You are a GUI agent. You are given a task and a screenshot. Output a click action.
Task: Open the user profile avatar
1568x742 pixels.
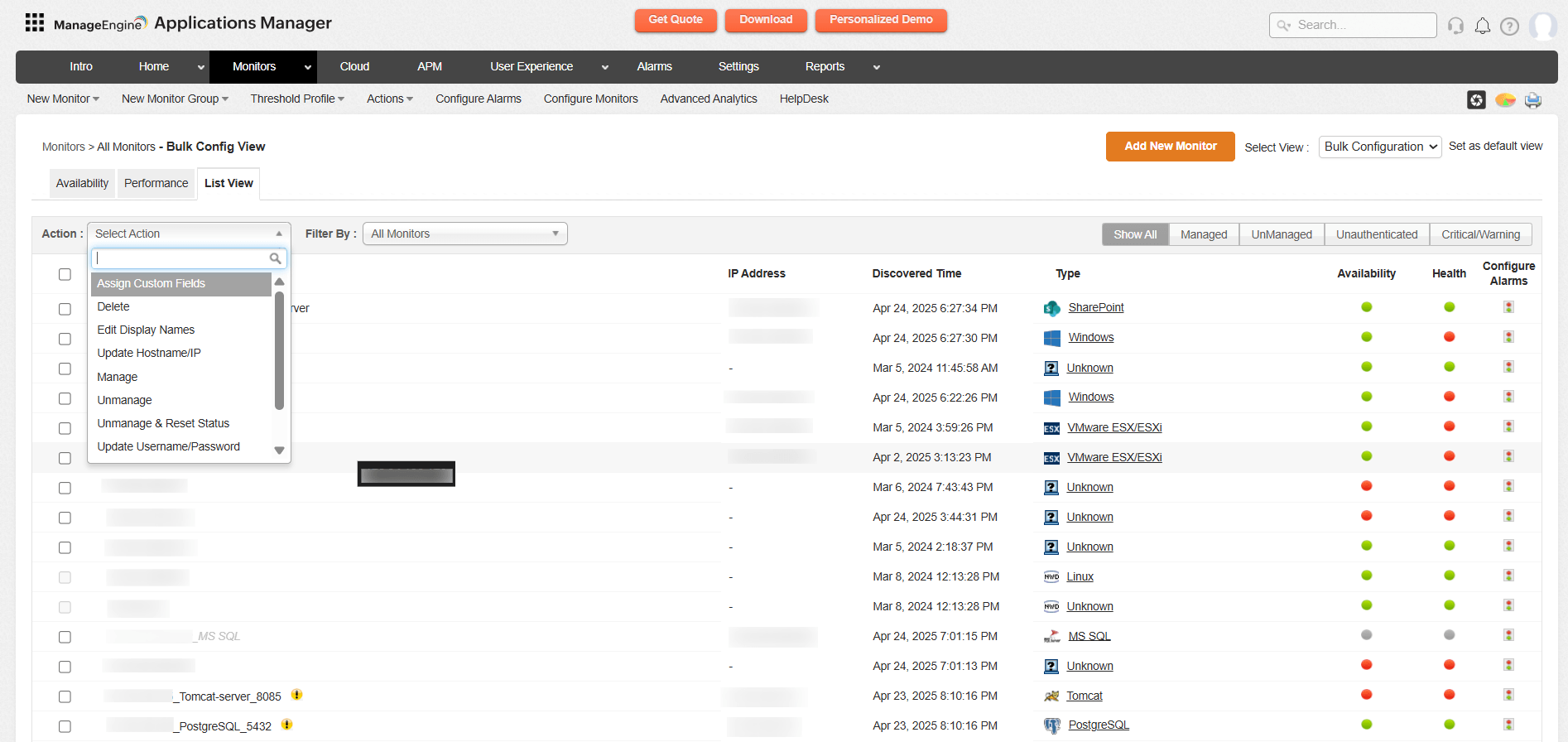pos(1543,26)
